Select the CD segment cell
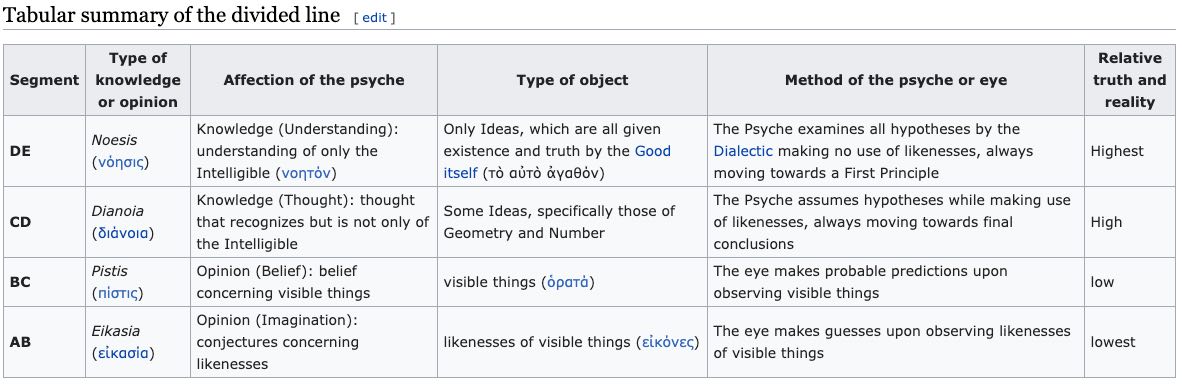Viewport: 1182px width, 387px height. [44, 222]
